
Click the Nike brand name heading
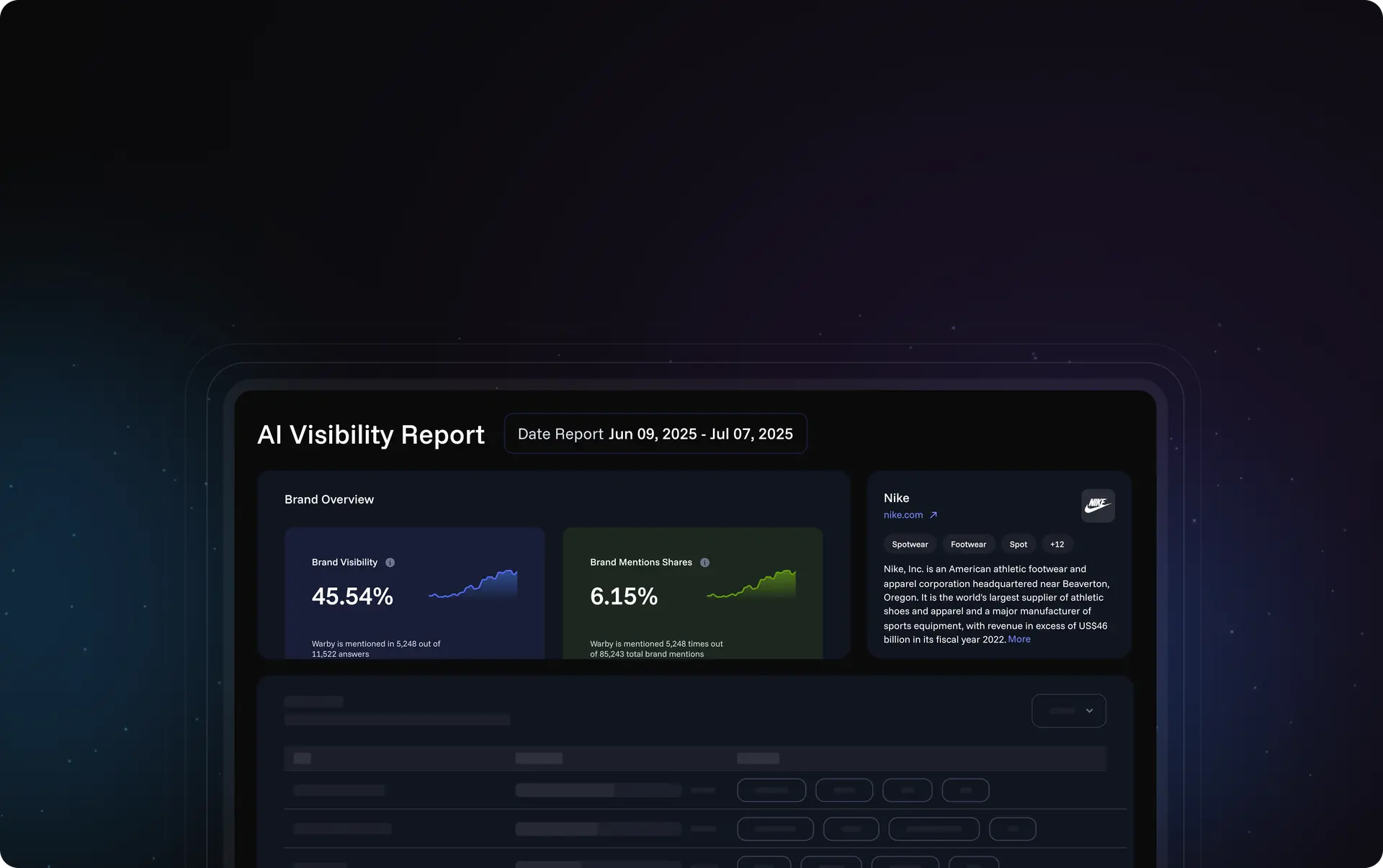coord(896,498)
